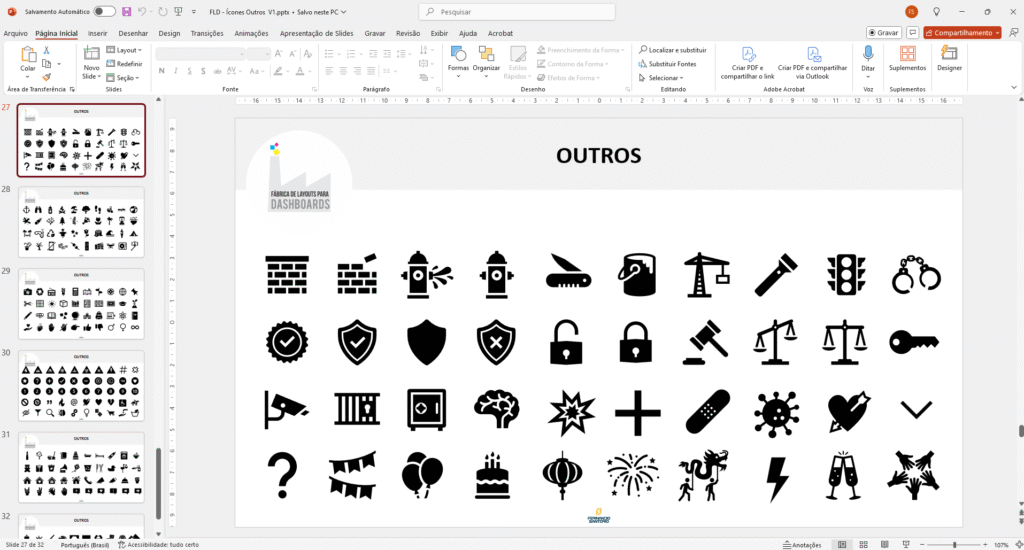The width and height of the screenshot is (1024, 550).
Task: Click the Gravar button
Action: click(883, 33)
